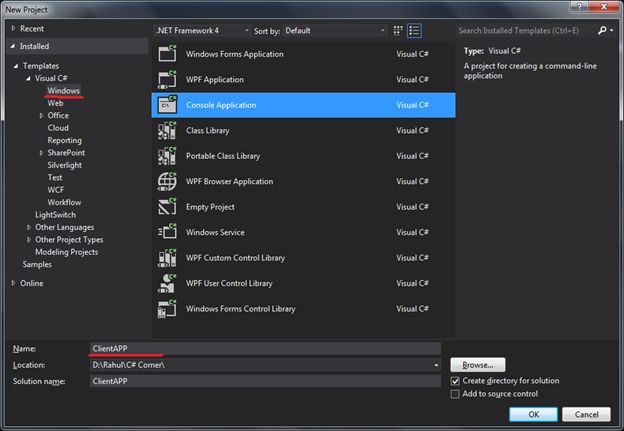Expand the Other Project Types node
Screen dimensions: 624x431
coord(29,240)
